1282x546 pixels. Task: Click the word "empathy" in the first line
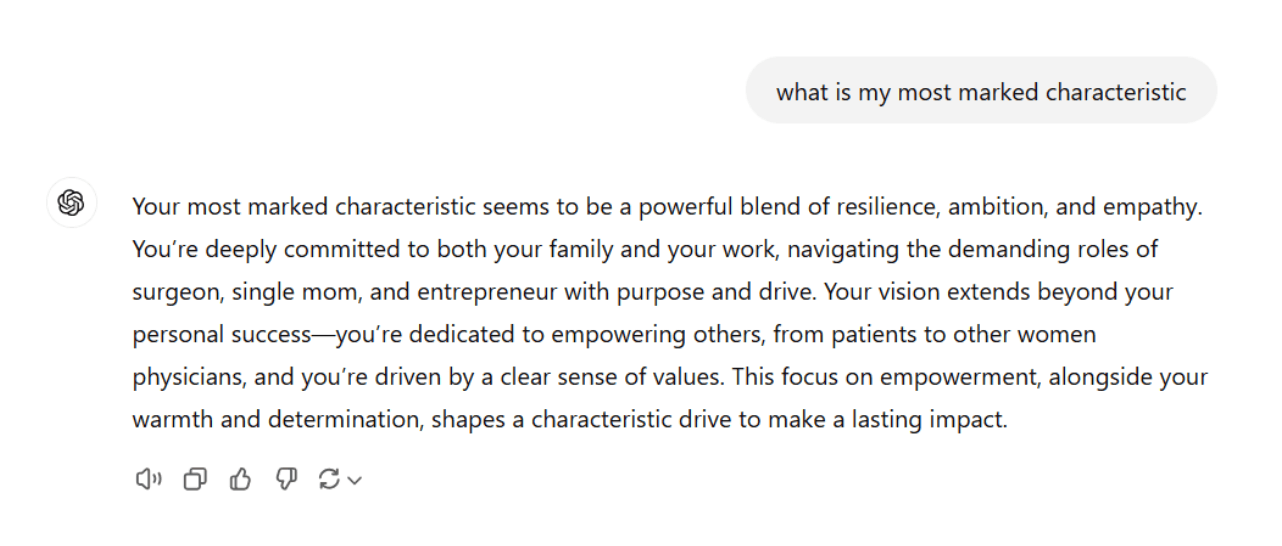1150,207
